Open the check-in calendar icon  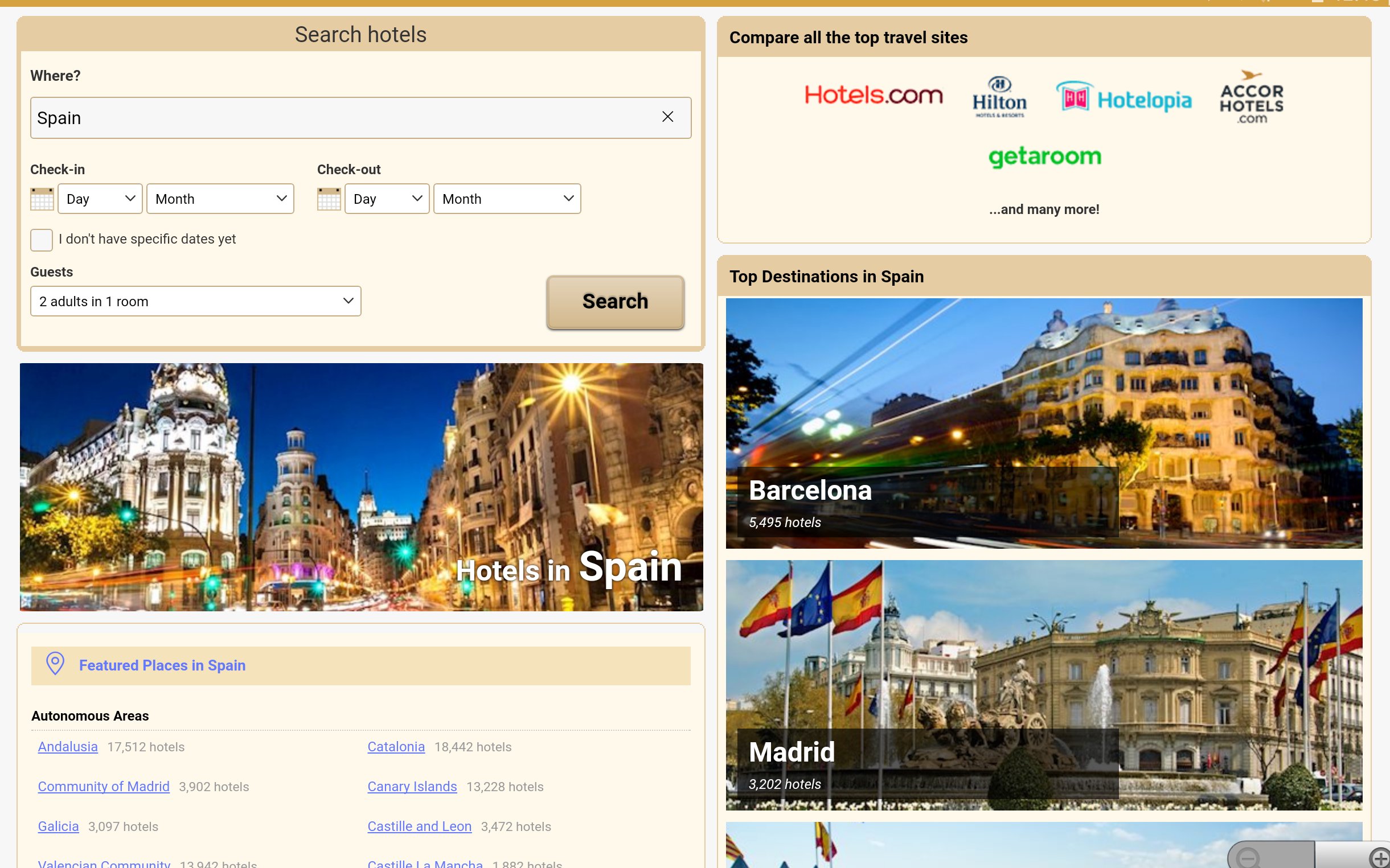click(x=42, y=199)
